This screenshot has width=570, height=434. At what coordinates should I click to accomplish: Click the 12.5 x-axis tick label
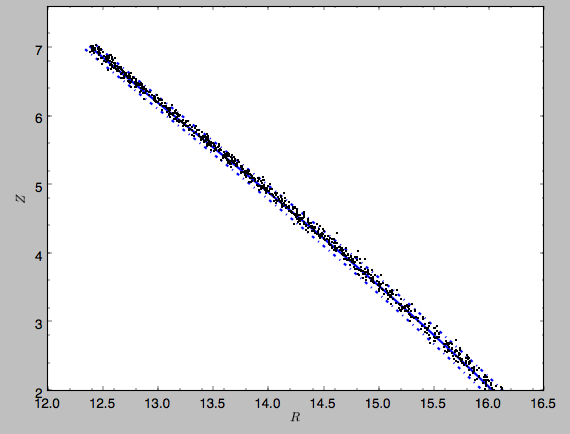103,403
